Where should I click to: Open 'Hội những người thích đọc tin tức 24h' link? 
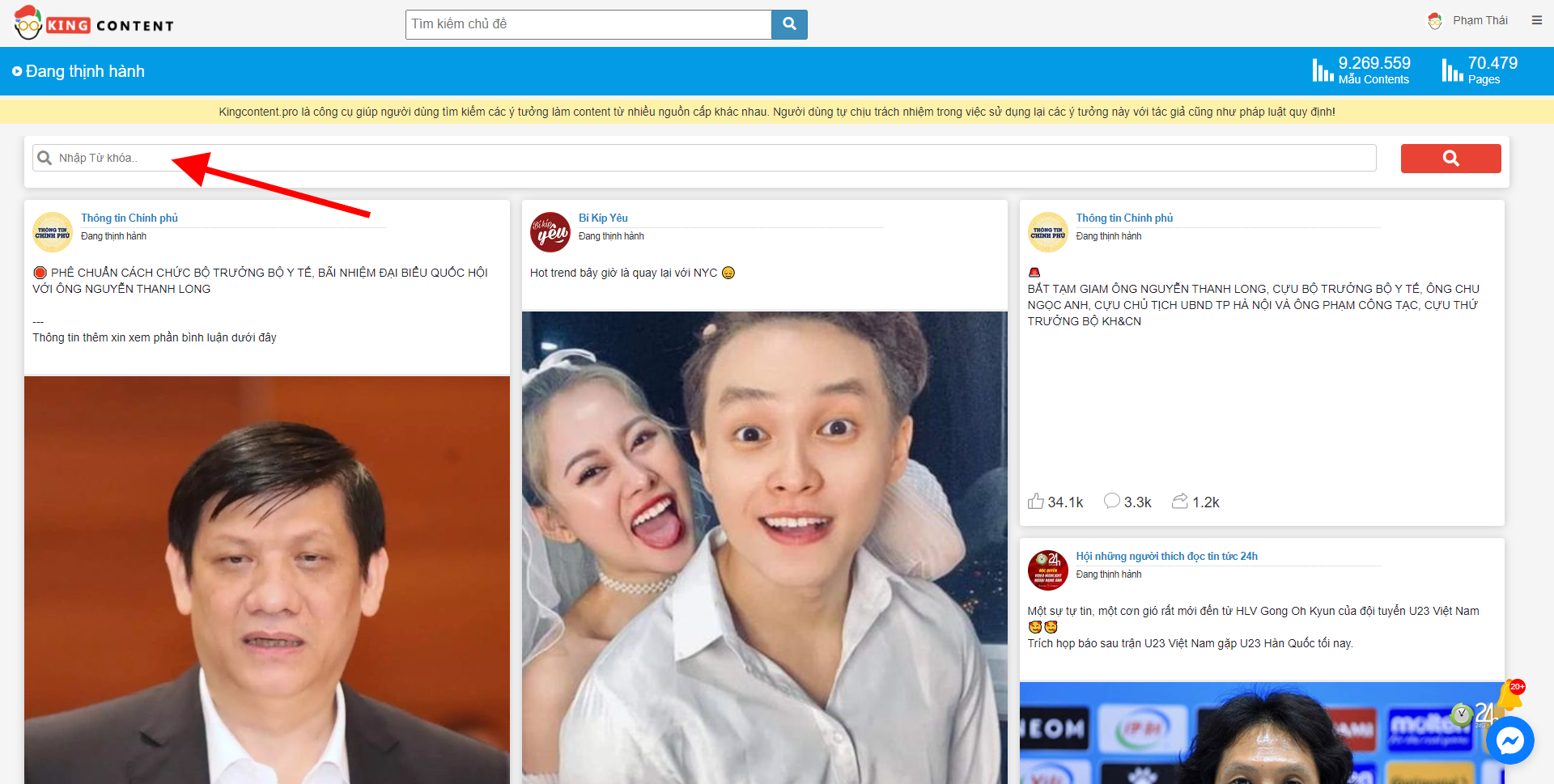(1166, 556)
